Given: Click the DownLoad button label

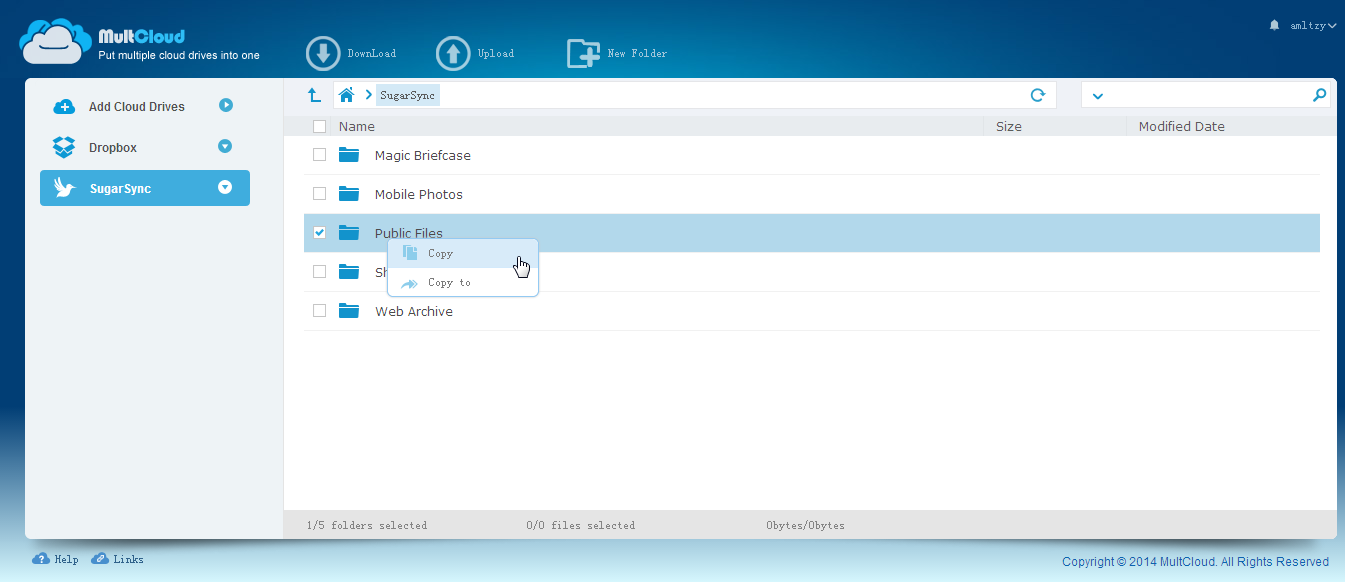Looking at the screenshot, I should (x=372, y=54).
